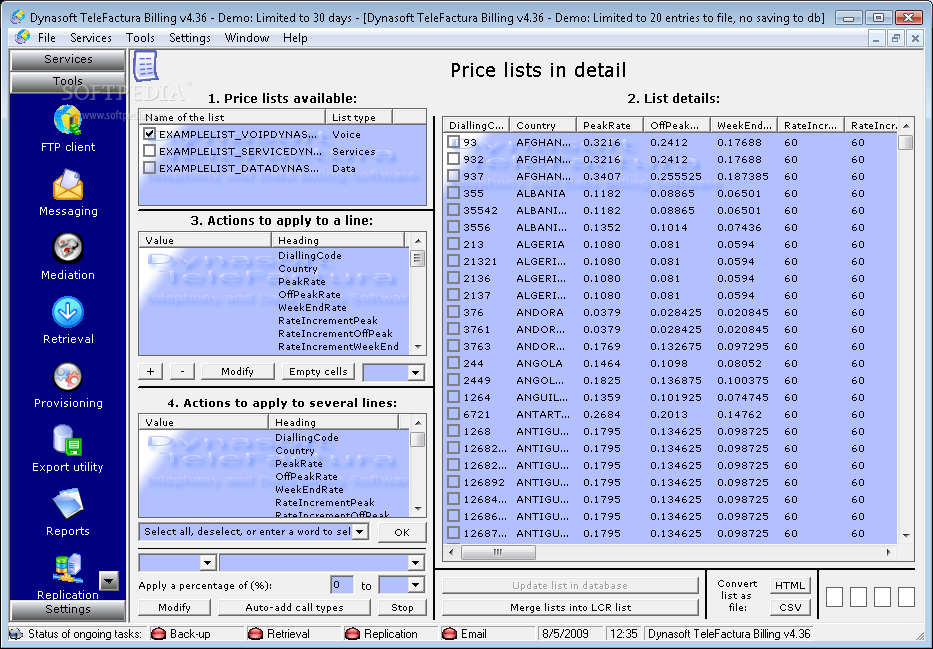
Task: Click the list details horizontal scrollbar thumb
Action: click(498, 552)
